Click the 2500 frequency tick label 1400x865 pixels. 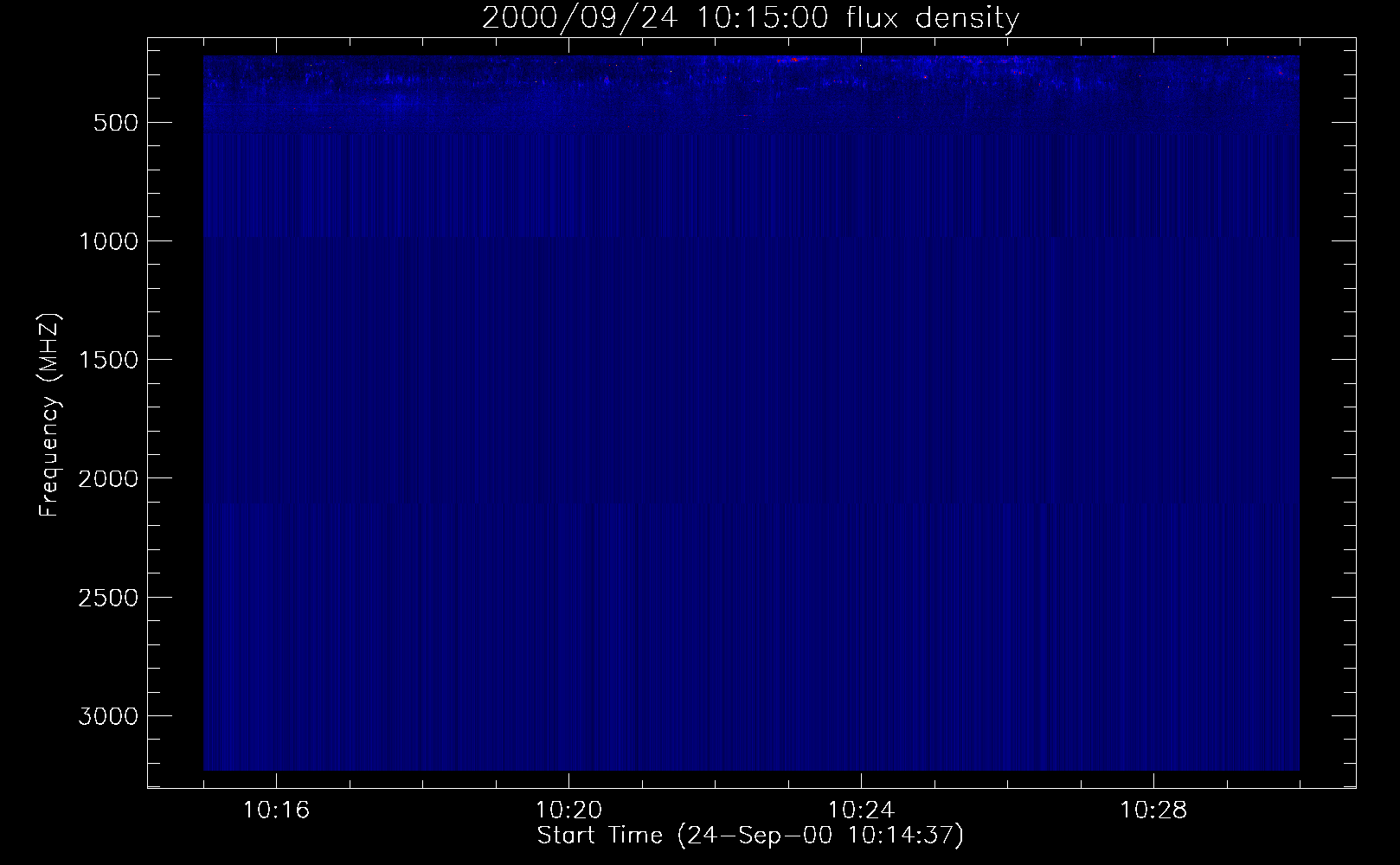(x=108, y=598)
